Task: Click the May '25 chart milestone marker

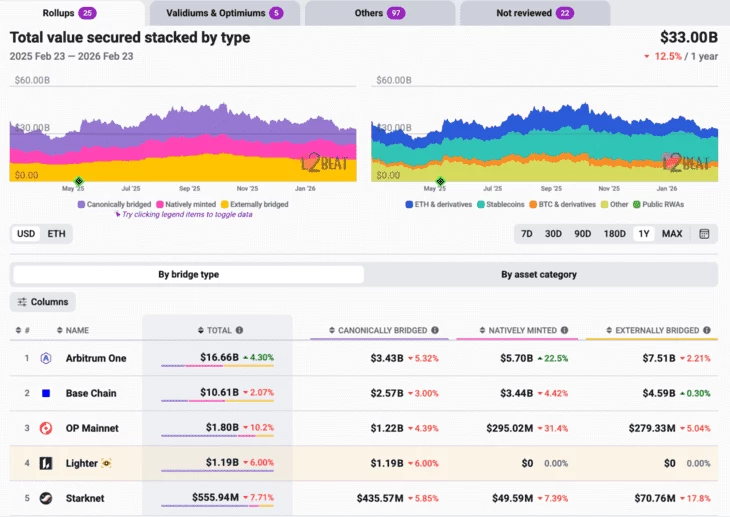Action: click(x=79, y=181)
